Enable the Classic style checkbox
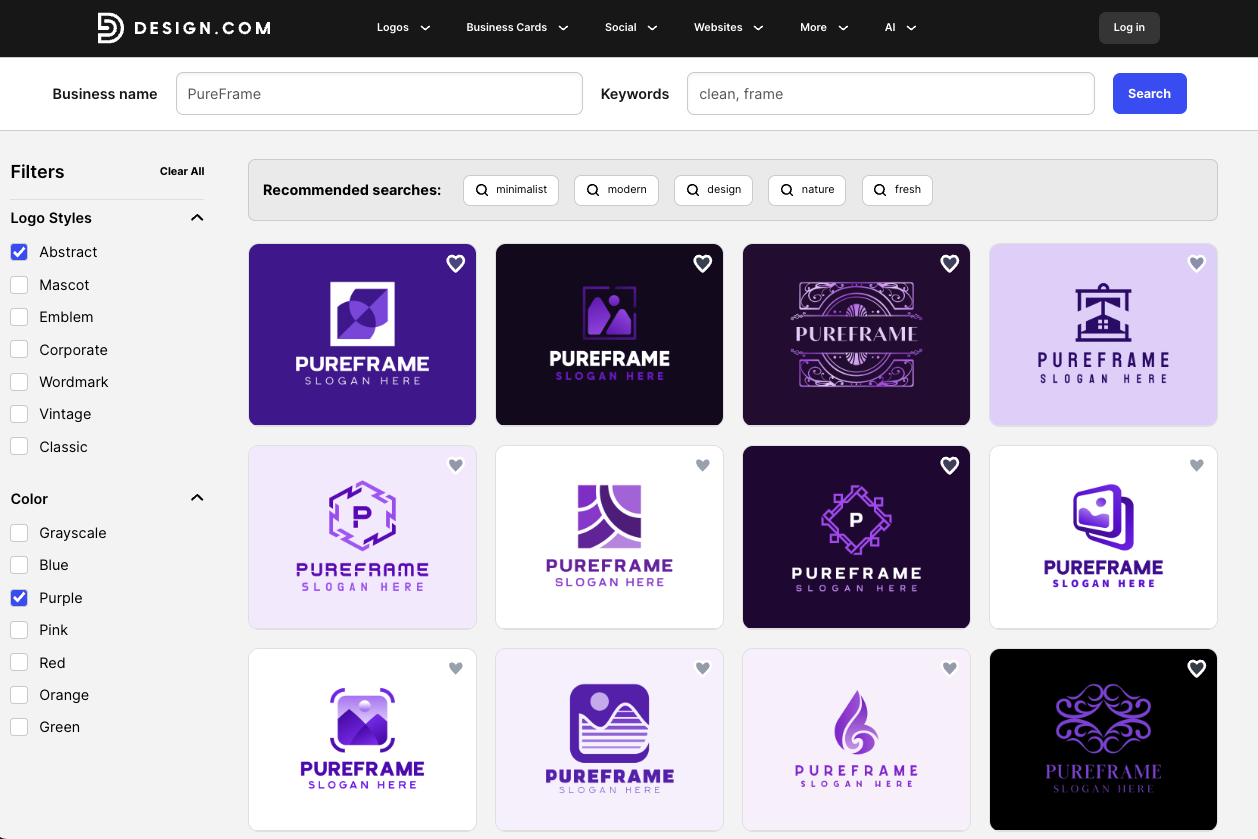 (x=19, y=447)
